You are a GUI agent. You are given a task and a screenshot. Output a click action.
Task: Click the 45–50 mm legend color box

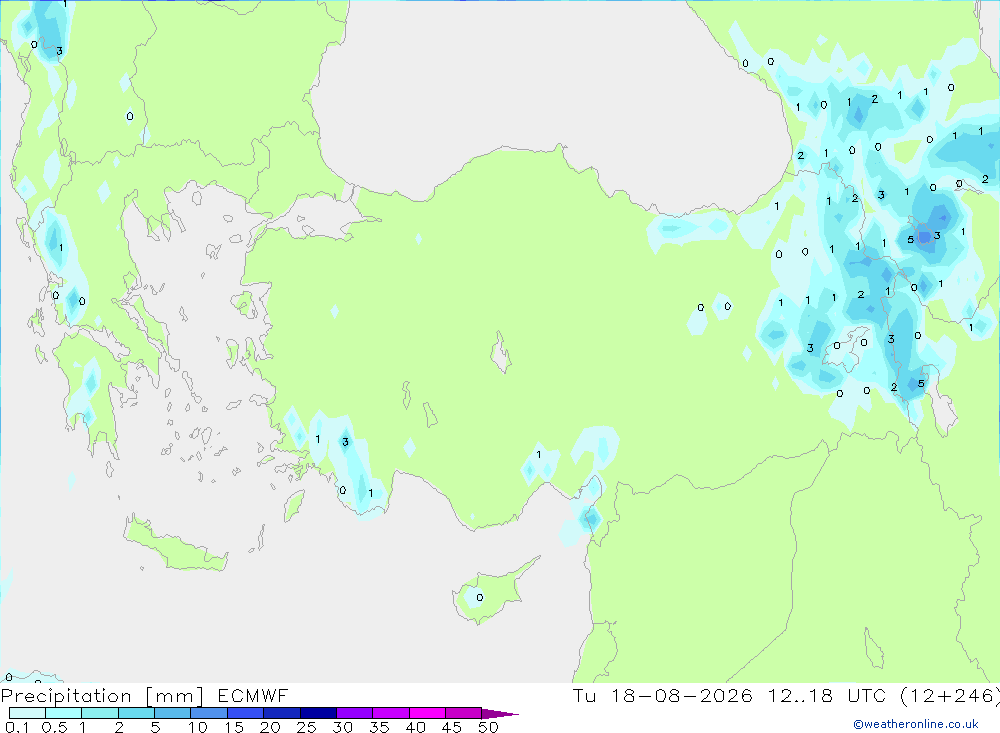pyautogui.click(x=463, y=713)
